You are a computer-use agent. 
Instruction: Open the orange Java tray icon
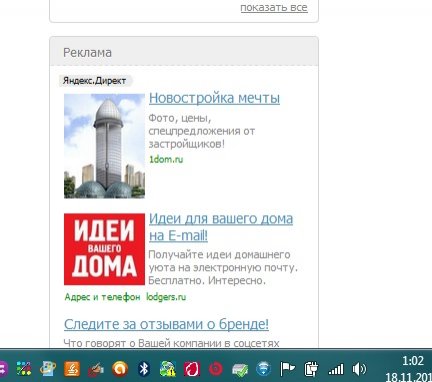(x=72, y=369)
